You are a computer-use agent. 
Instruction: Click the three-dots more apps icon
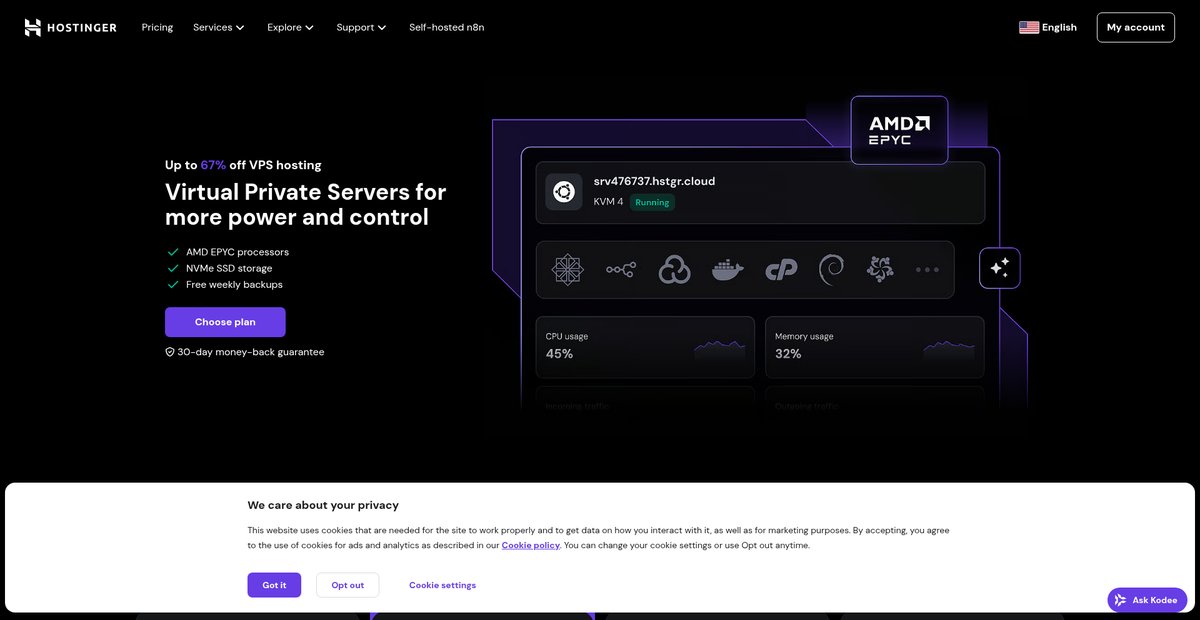click(927, 270)
